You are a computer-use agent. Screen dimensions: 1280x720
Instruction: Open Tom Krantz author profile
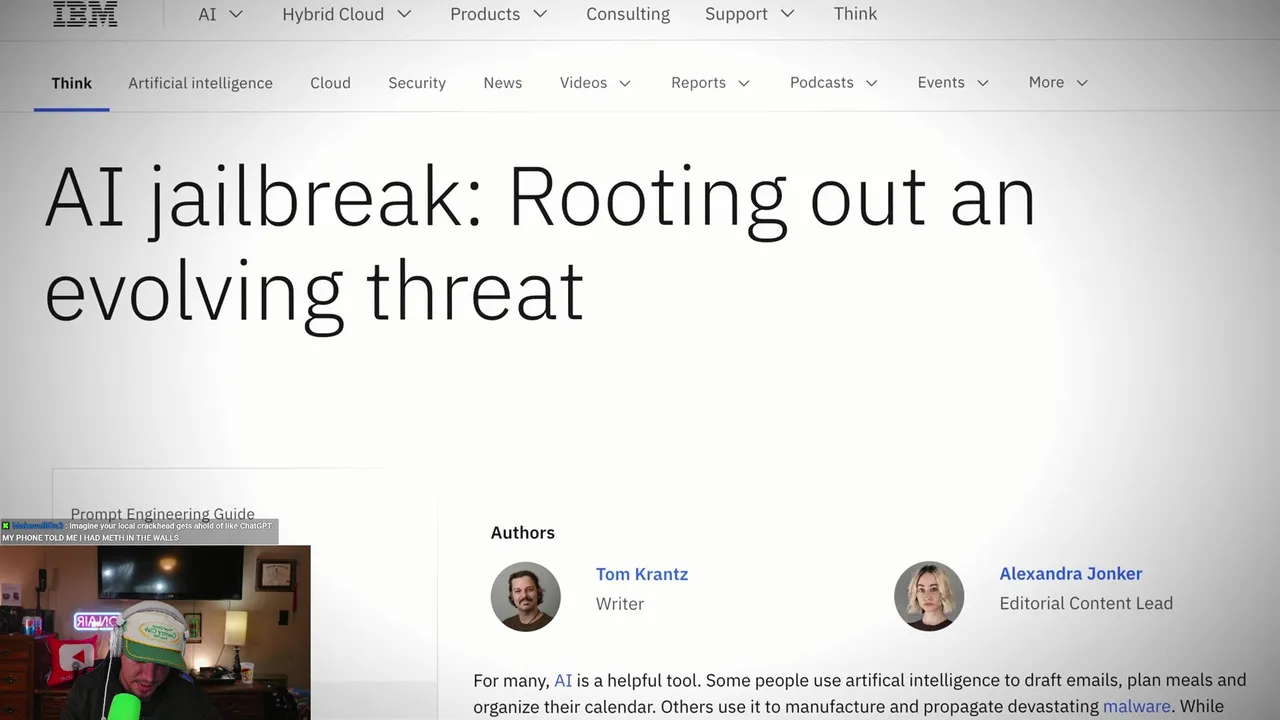coord(642,574)
